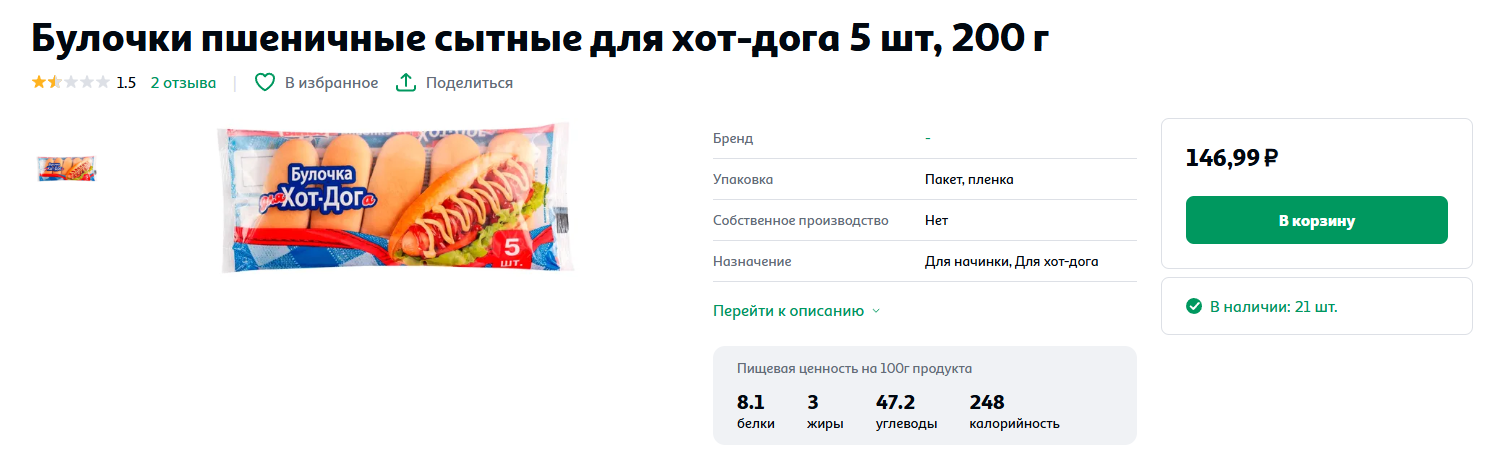Image resolution: width=1498 pixels, height=458 pixels.
Task: Click the price 146,99 ₽
Action: click(x=1232, y=157)
